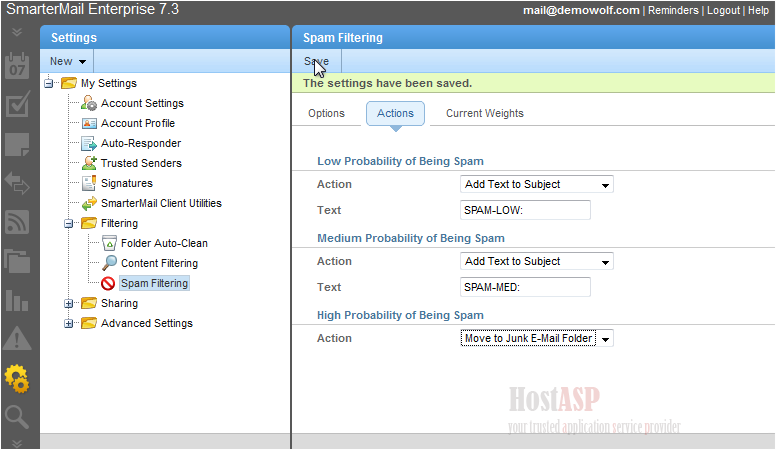Expand the Sharing tree node

(68, 303)
